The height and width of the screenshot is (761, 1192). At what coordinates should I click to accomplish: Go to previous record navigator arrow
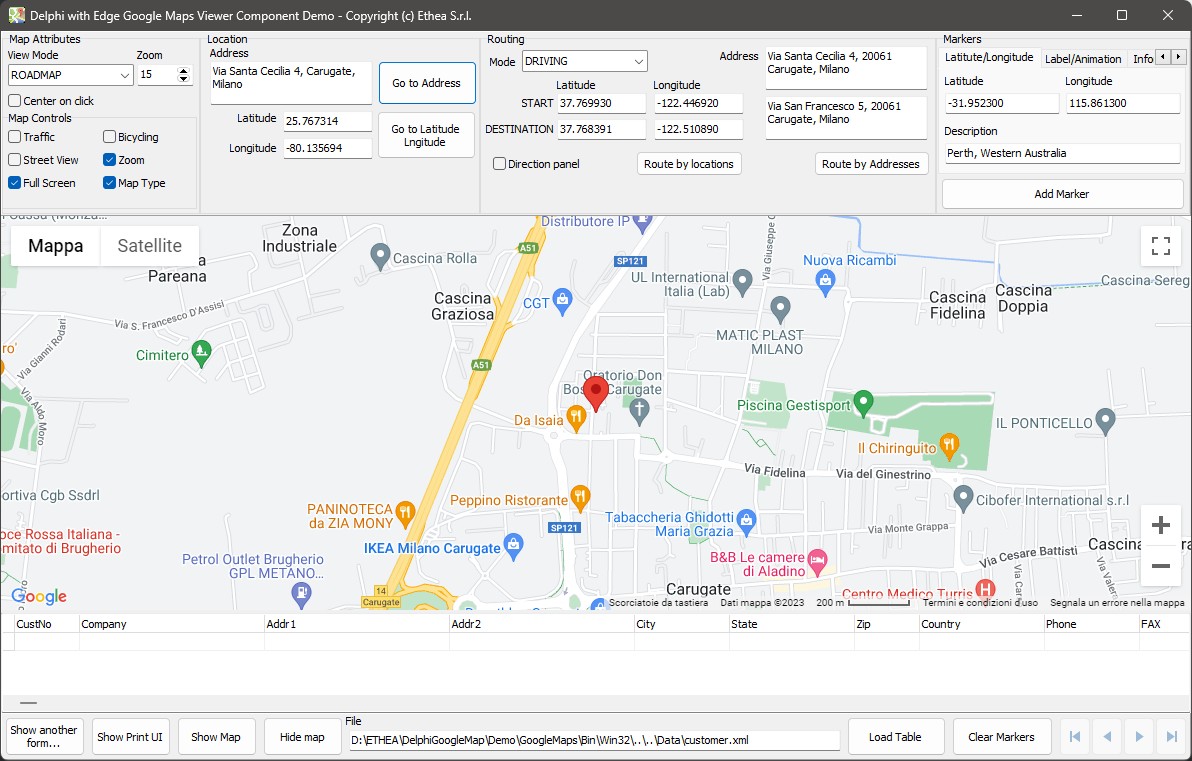(x=1107, y=736)
